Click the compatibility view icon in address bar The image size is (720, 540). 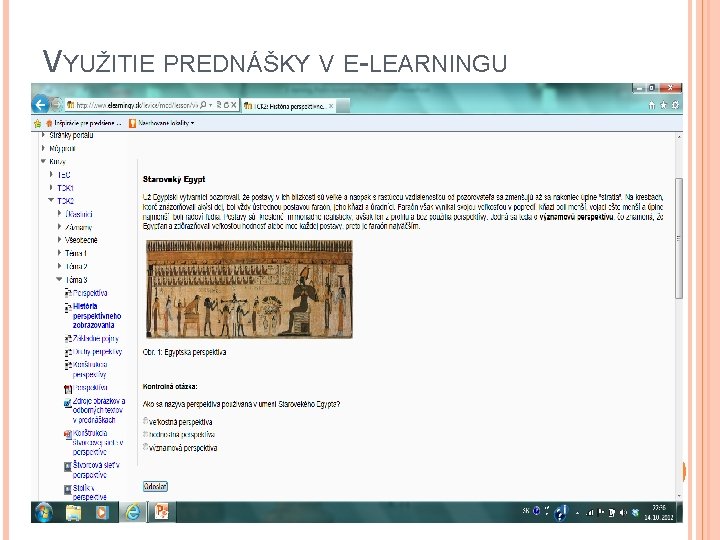pyautogui.click(x=219, y=105)
